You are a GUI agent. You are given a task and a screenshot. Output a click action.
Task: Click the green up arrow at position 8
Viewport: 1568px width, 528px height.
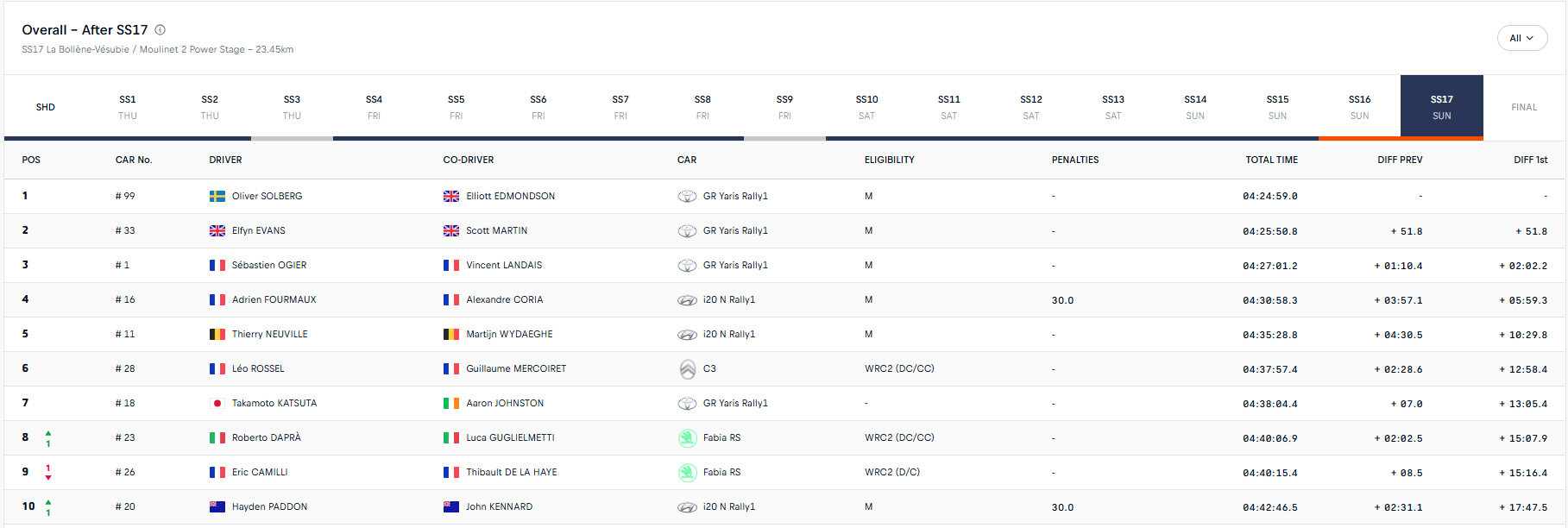[x=48, y=433]
